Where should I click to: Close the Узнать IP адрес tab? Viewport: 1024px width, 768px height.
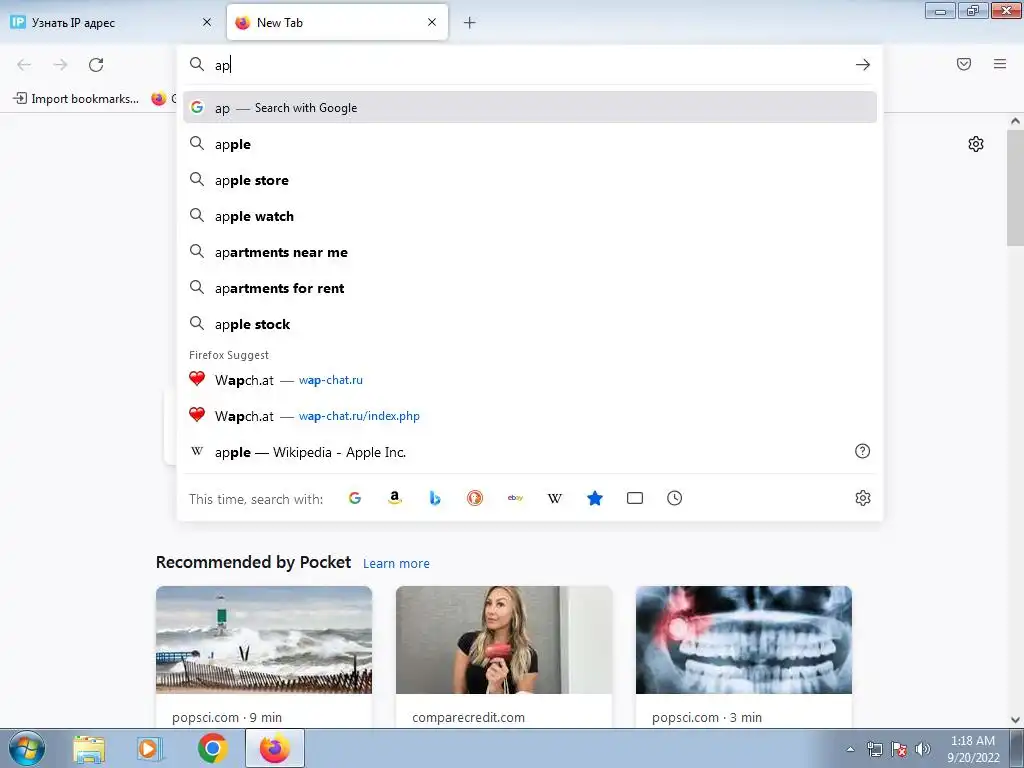207,22
